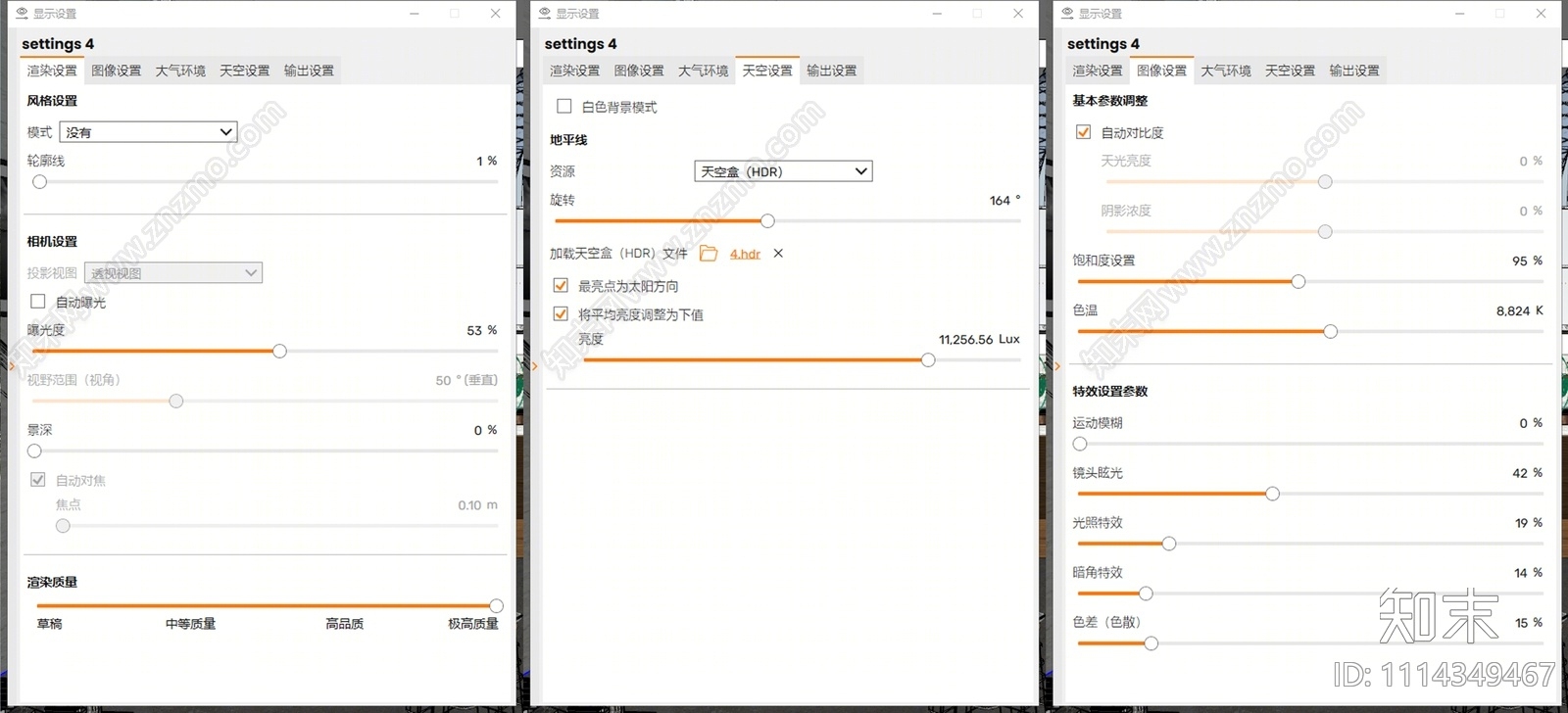
Task: Click app icon in right window title bar
Action: point(1067,14)
